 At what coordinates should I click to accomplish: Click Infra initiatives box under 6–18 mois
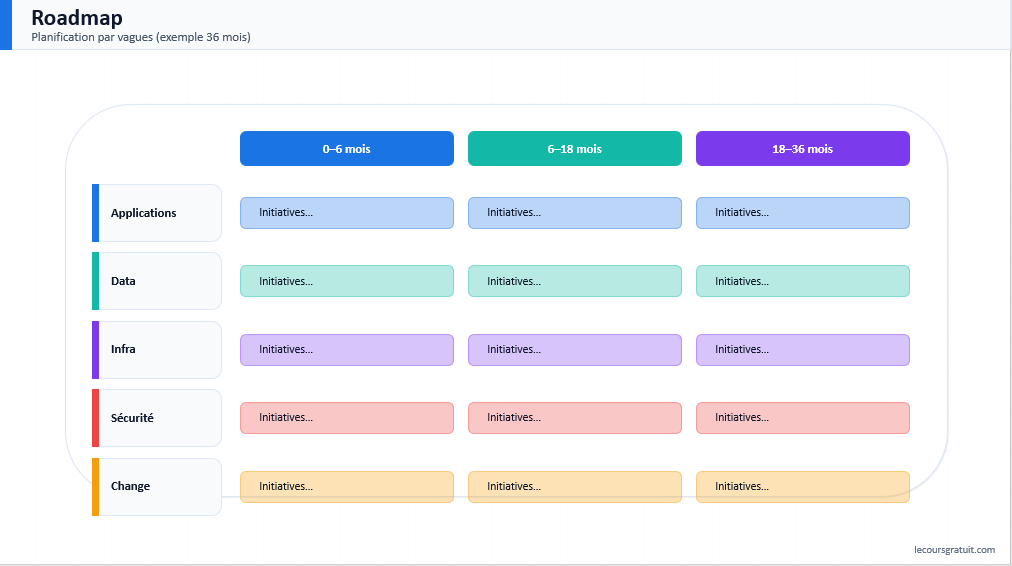574,350
